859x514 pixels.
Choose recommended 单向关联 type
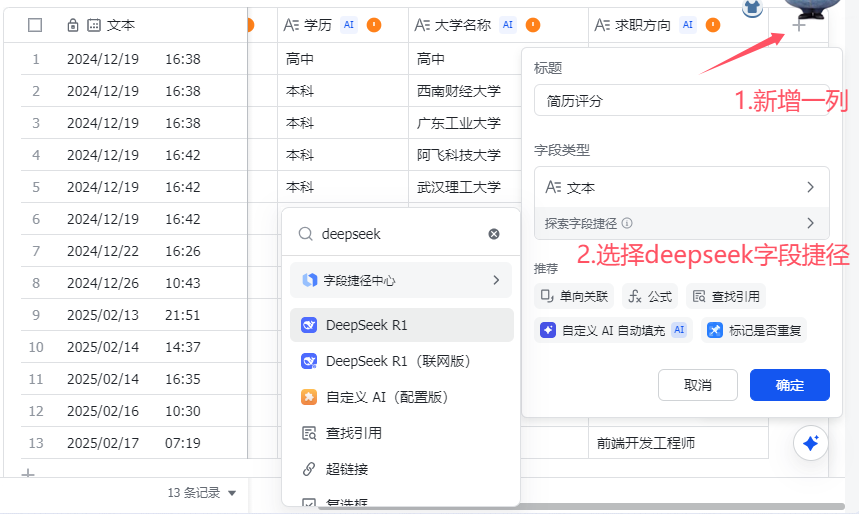[574, 296]
